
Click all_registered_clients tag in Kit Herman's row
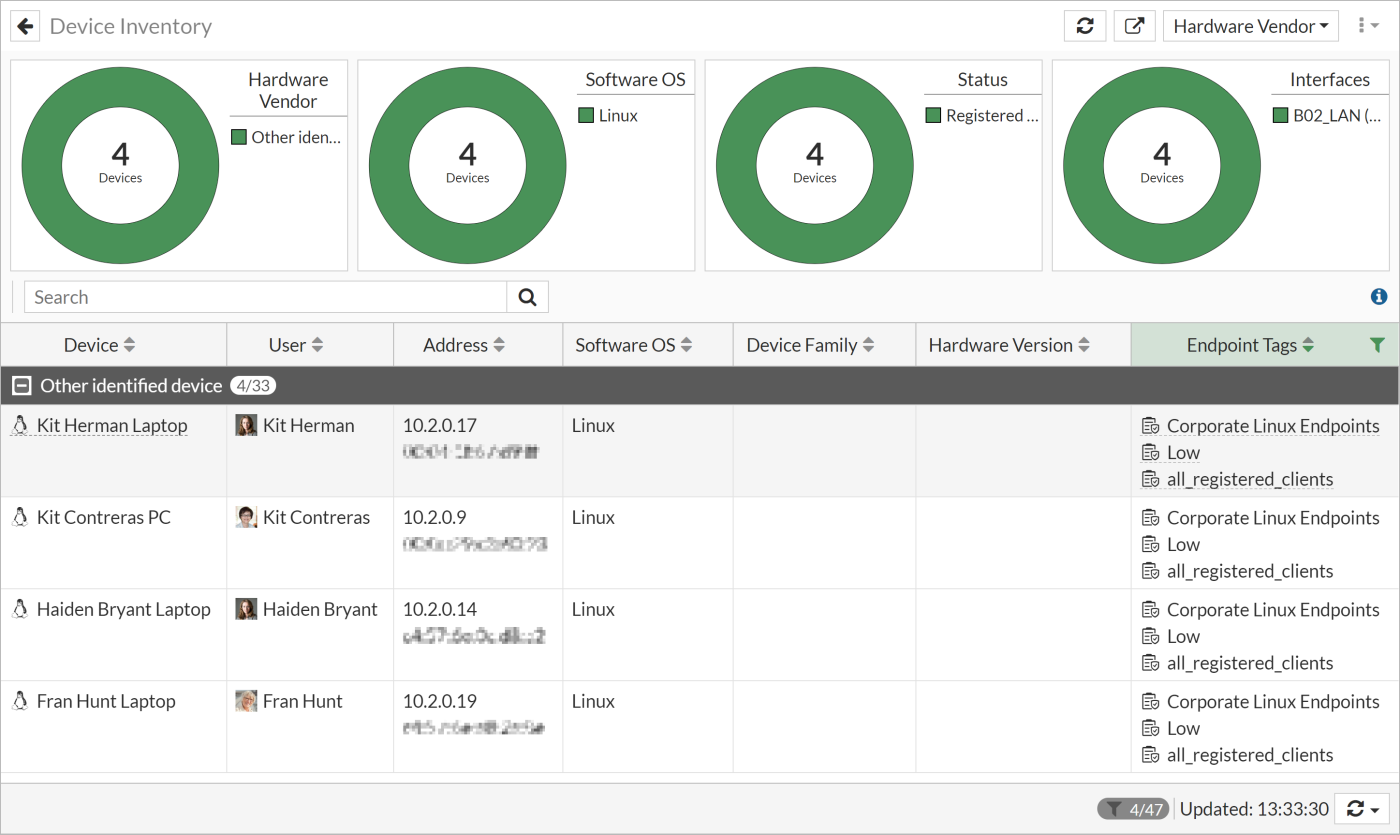coord(1250,480)
